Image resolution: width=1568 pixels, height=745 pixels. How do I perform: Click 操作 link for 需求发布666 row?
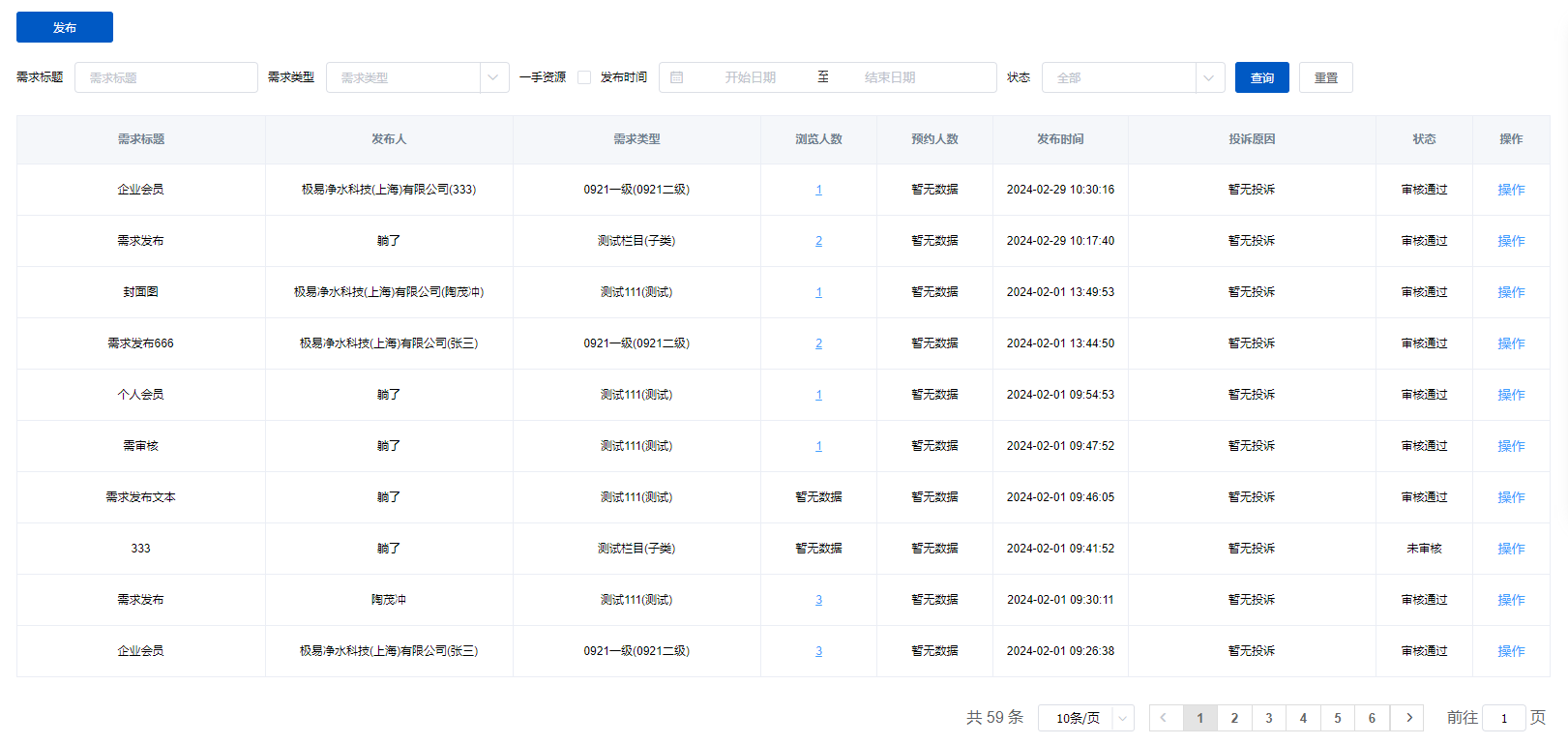click(1511, 343)
